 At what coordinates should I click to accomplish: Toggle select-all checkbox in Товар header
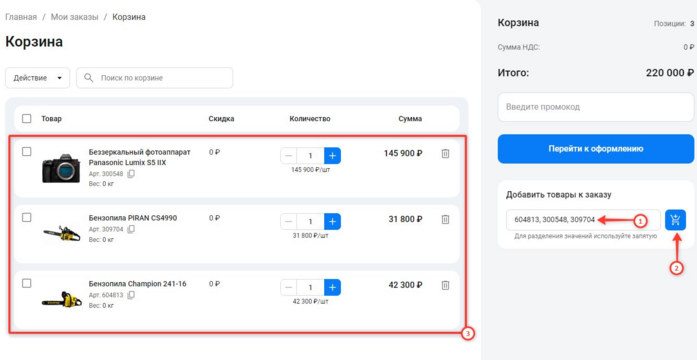point(27,119)
